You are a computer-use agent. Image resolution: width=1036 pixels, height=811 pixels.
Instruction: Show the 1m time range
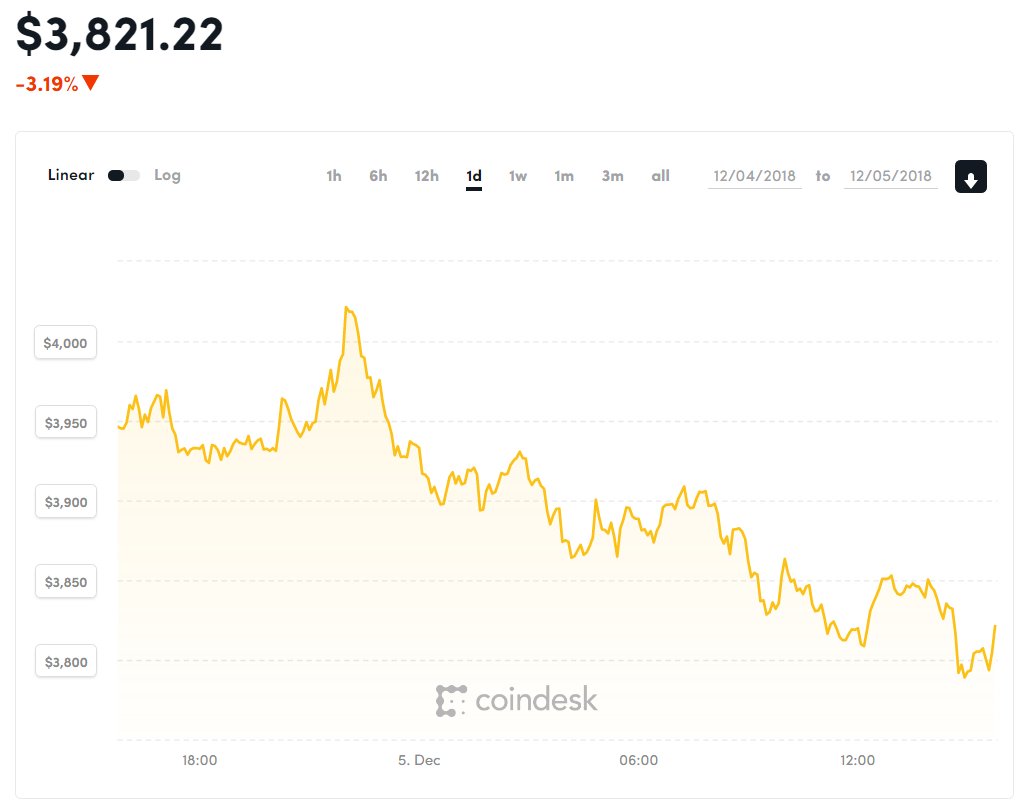564,176
